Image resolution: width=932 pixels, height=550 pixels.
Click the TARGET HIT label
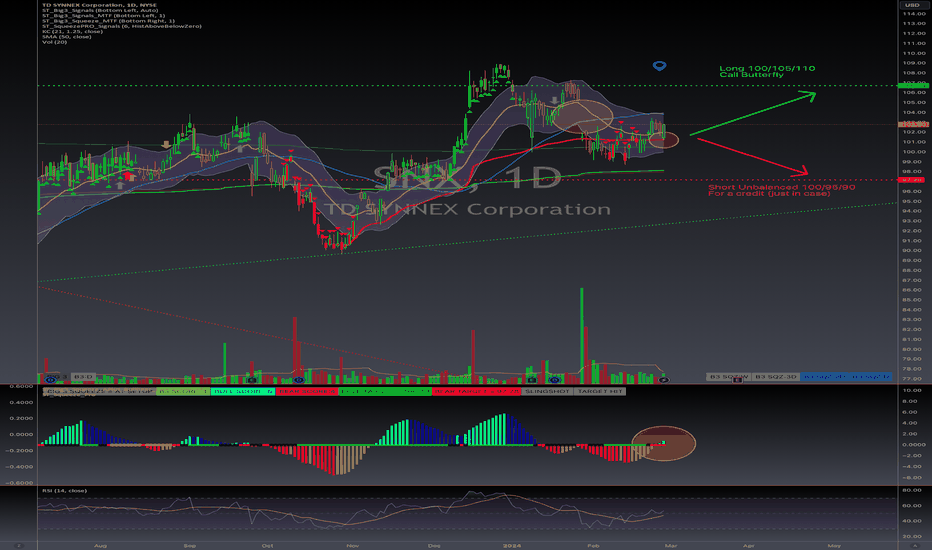point(599,391)
